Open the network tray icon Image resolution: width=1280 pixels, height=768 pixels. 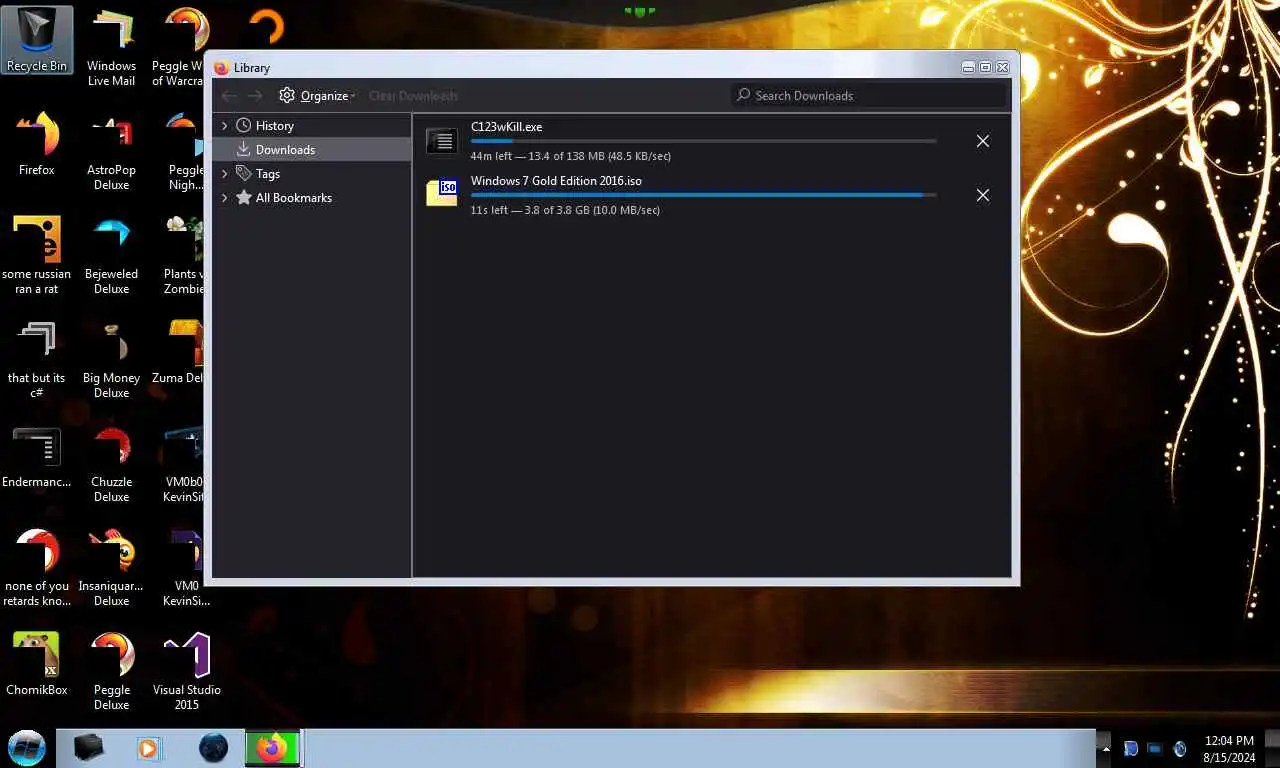[1155, 748]
